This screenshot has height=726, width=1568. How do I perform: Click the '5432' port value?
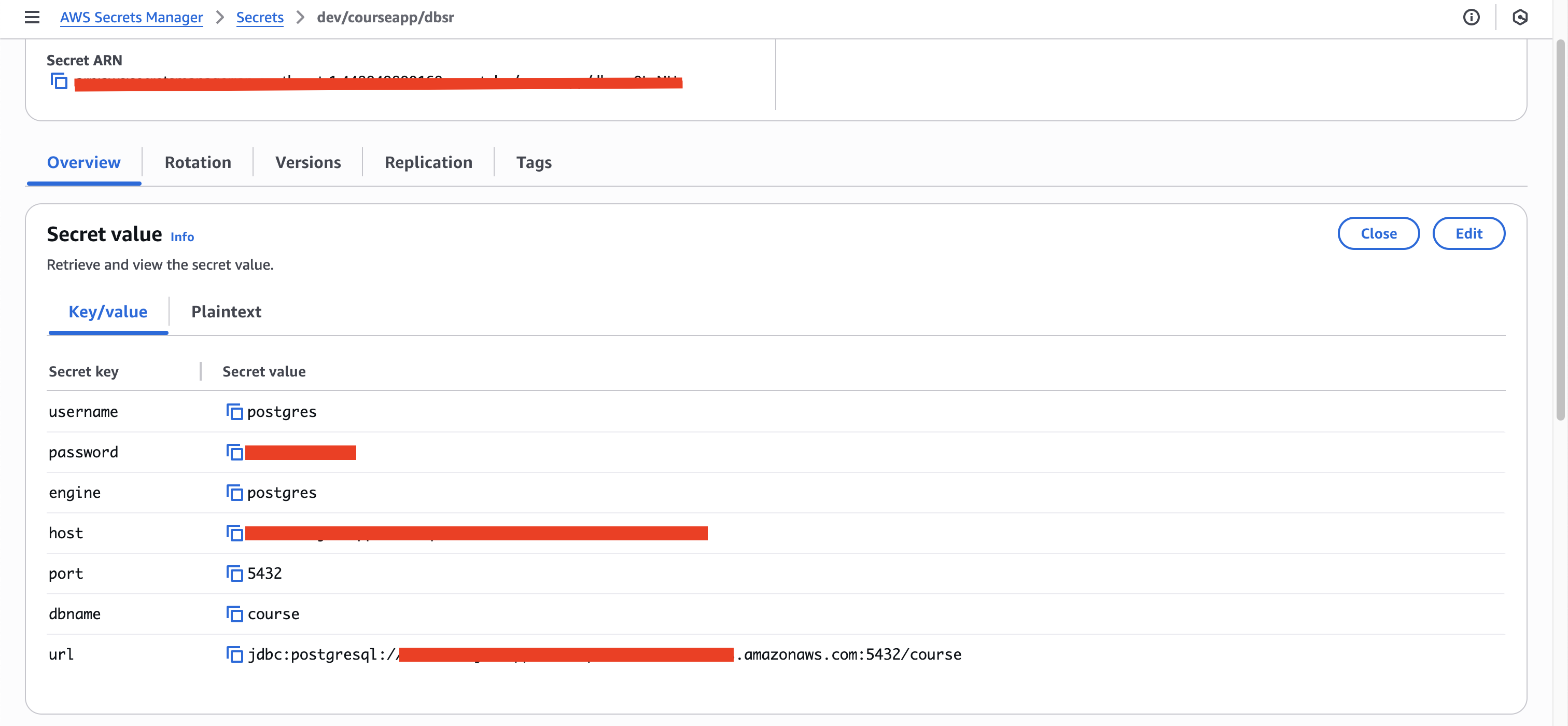click(265, 573)
